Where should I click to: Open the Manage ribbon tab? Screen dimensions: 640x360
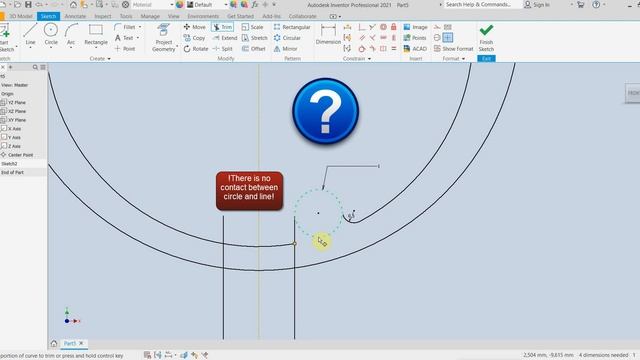150,16
